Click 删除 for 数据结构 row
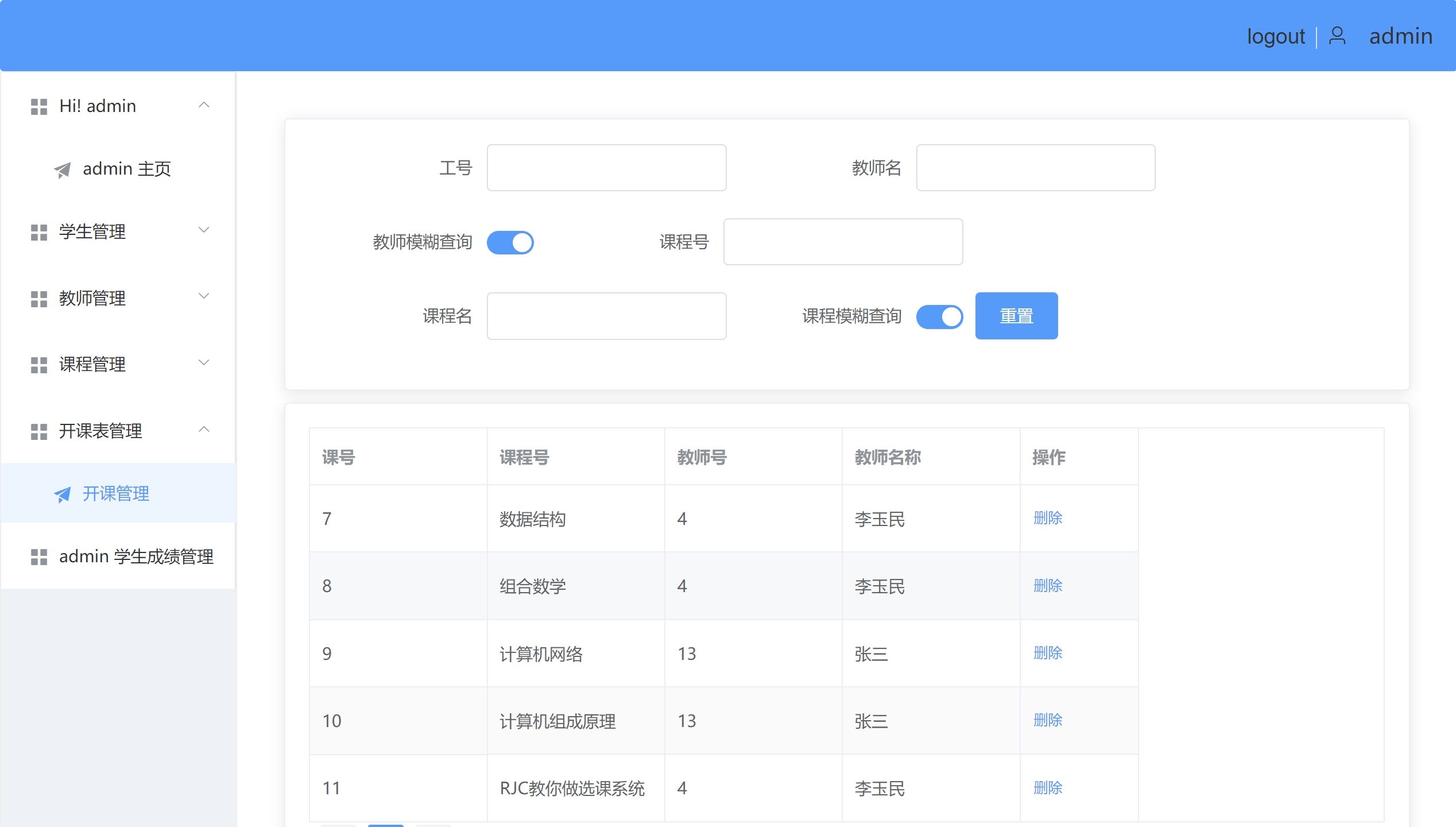The height and width of the screenshot is (827, 1456). 1048,518
